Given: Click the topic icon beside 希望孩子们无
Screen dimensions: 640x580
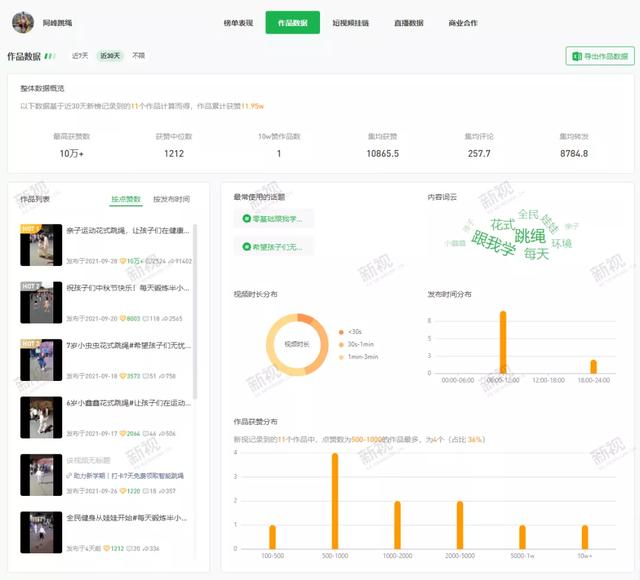Looking at the screenshot, I should (245, 246).
